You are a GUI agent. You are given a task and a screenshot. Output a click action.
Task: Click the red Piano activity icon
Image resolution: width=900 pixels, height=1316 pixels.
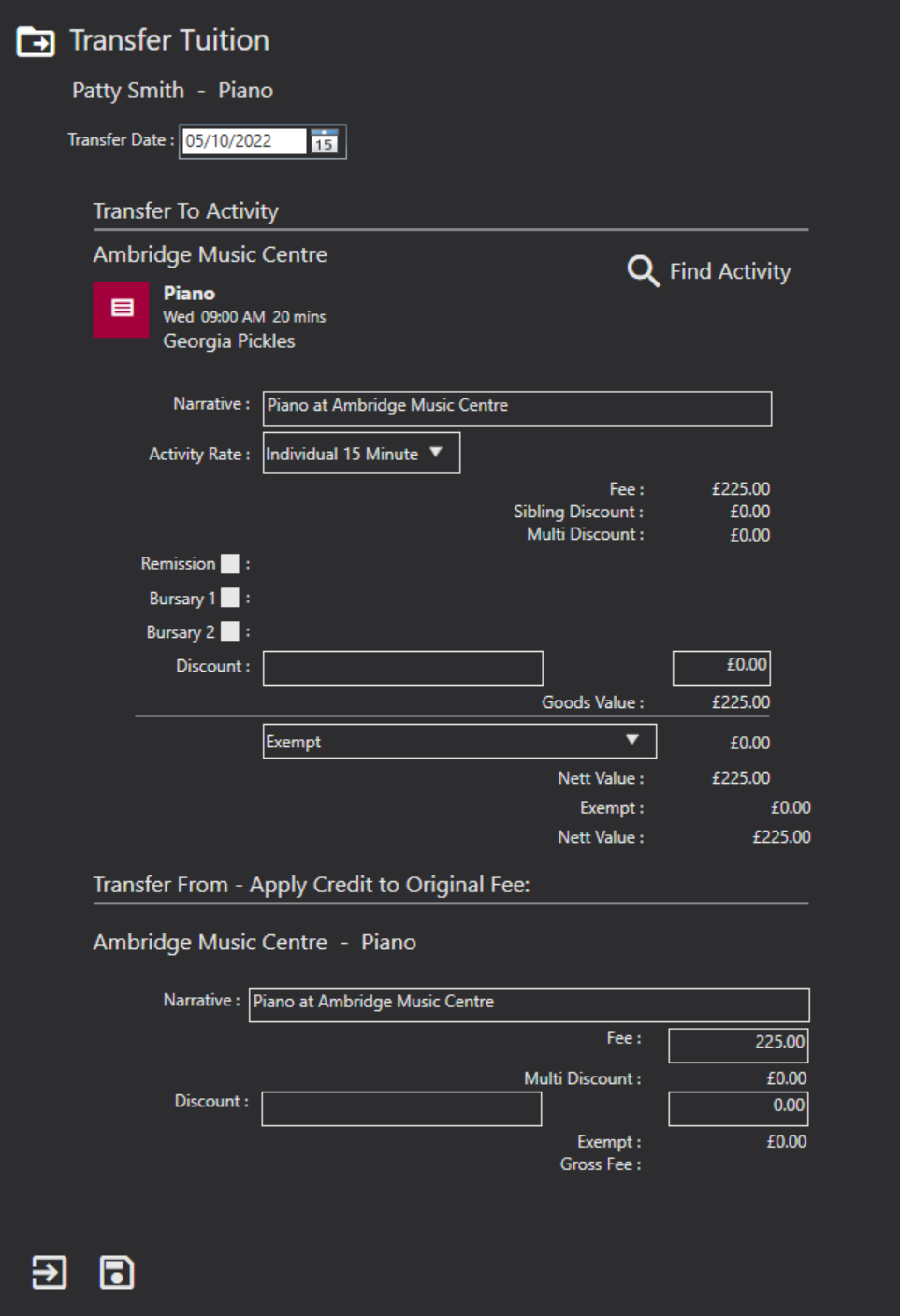122,310
